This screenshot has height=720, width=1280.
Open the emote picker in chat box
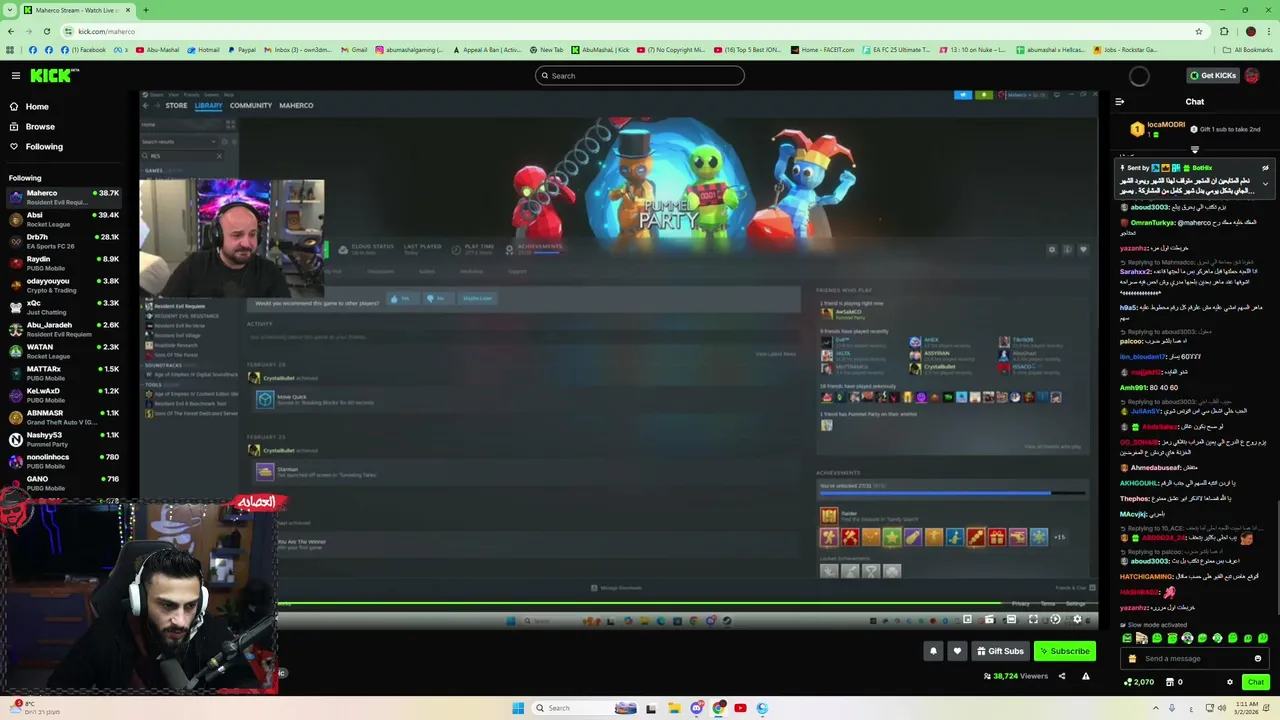pos(1258,659)
